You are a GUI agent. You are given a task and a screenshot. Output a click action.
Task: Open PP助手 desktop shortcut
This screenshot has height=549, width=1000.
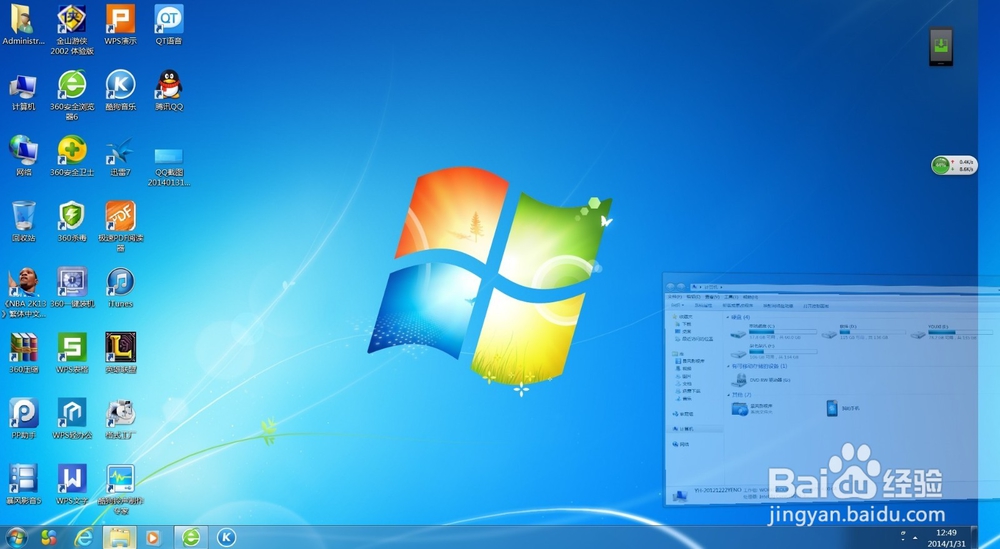[24, 418]
